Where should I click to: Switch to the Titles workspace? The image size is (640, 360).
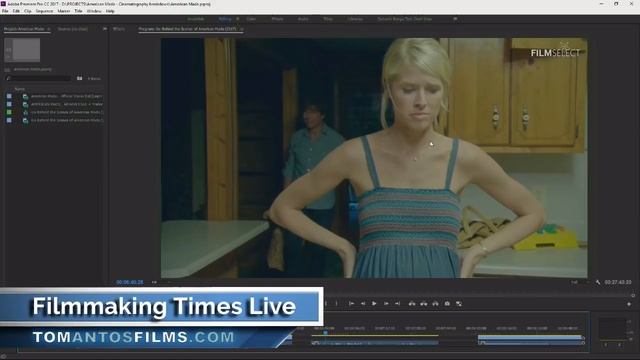tap(328, 19)
